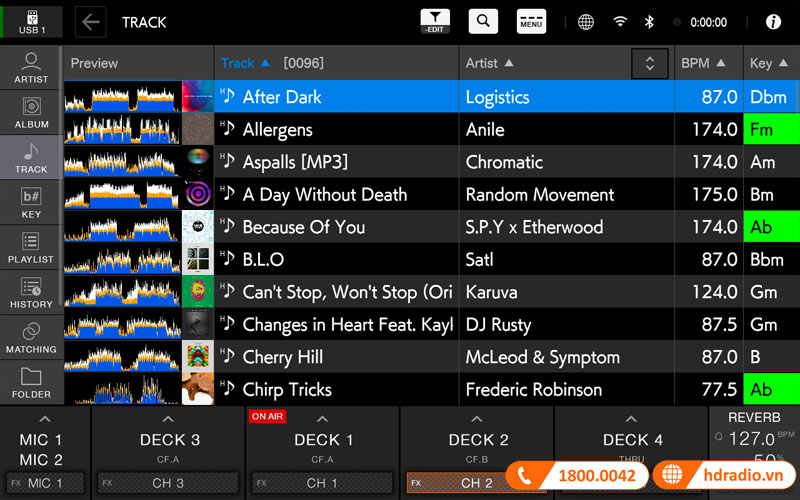Screen dimensions: 800x500
Task: Select the Because Of You track
Action: [x=430, y=227]
